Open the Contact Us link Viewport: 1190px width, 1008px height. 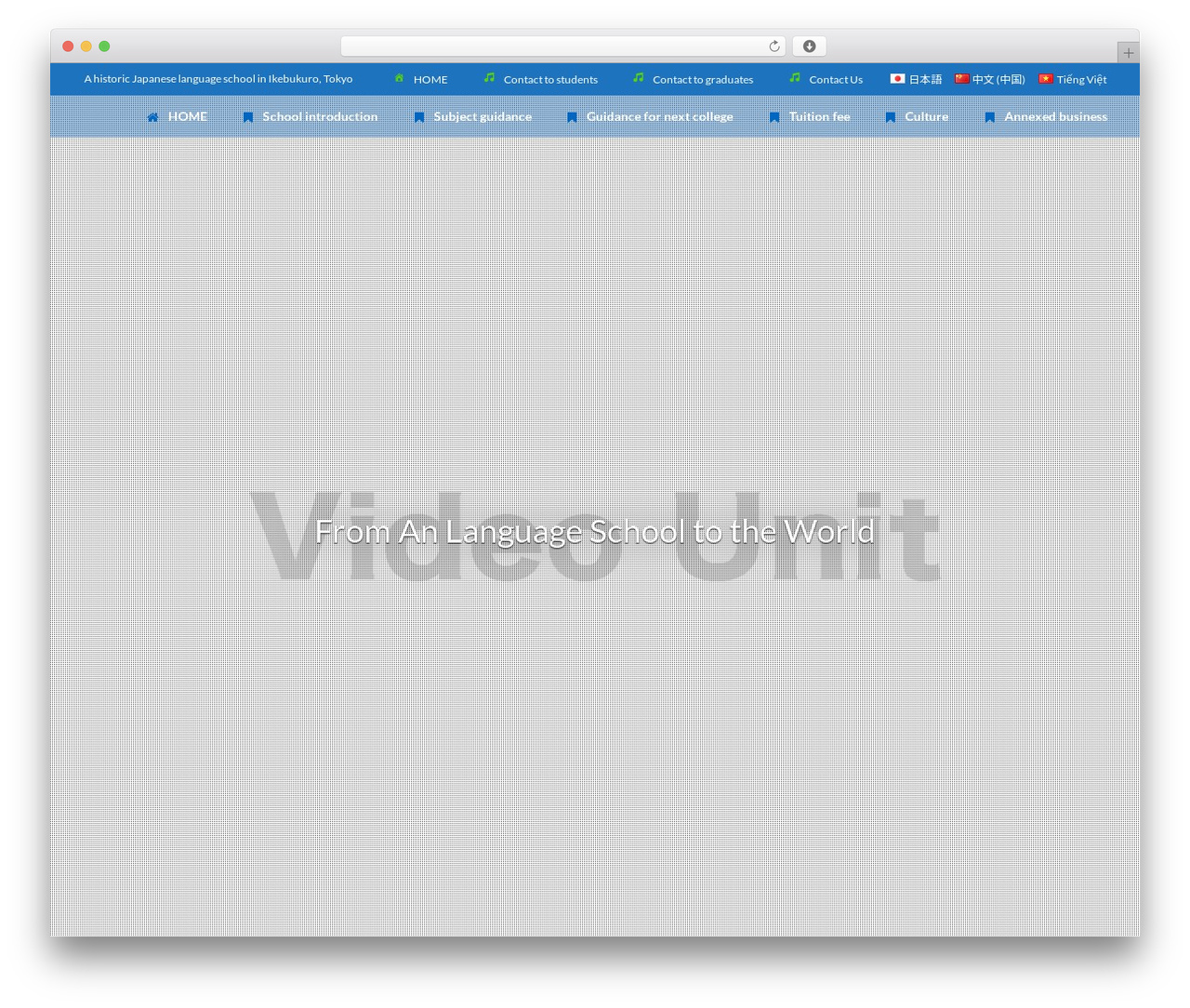coord(836,79)
